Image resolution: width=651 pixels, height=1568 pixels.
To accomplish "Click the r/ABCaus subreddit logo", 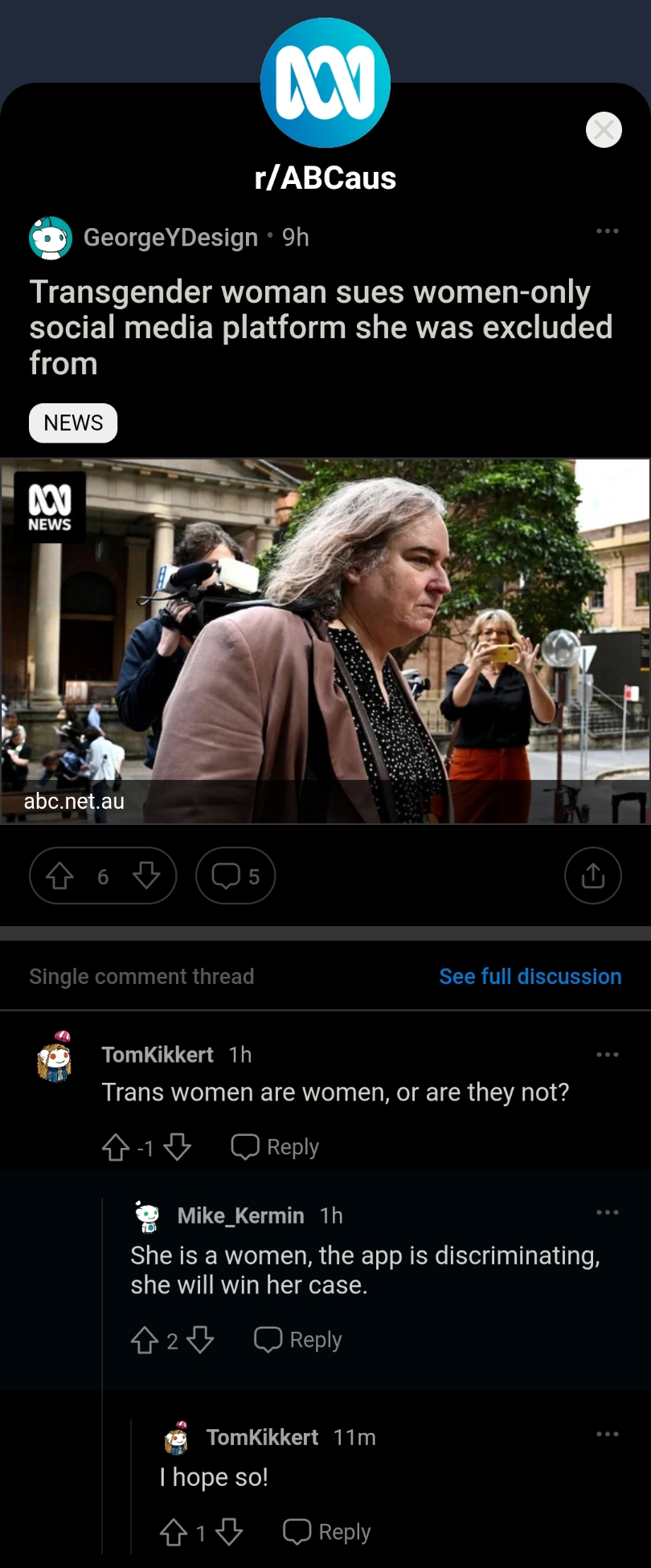I will (x=325, y=83).
